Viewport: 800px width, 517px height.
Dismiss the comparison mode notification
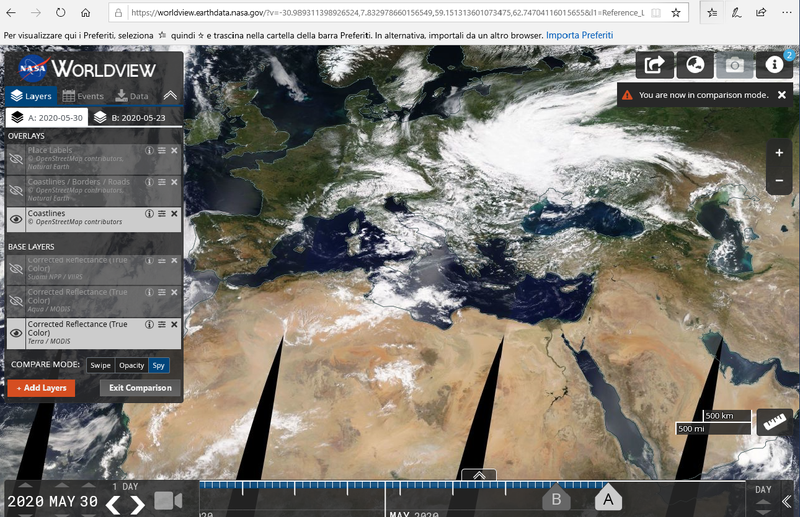click(x=782, y=95)
